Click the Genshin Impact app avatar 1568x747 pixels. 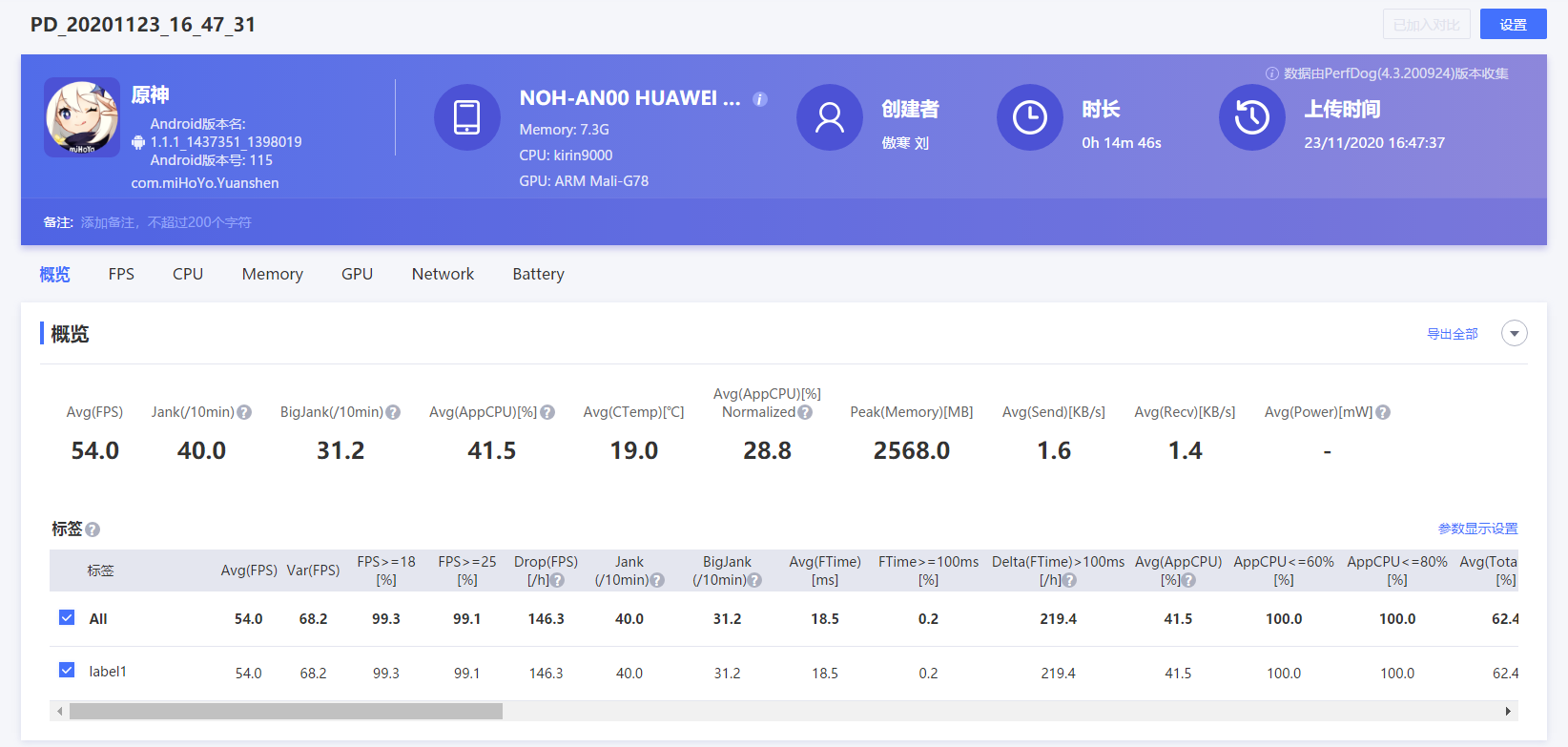coord(82,117)
